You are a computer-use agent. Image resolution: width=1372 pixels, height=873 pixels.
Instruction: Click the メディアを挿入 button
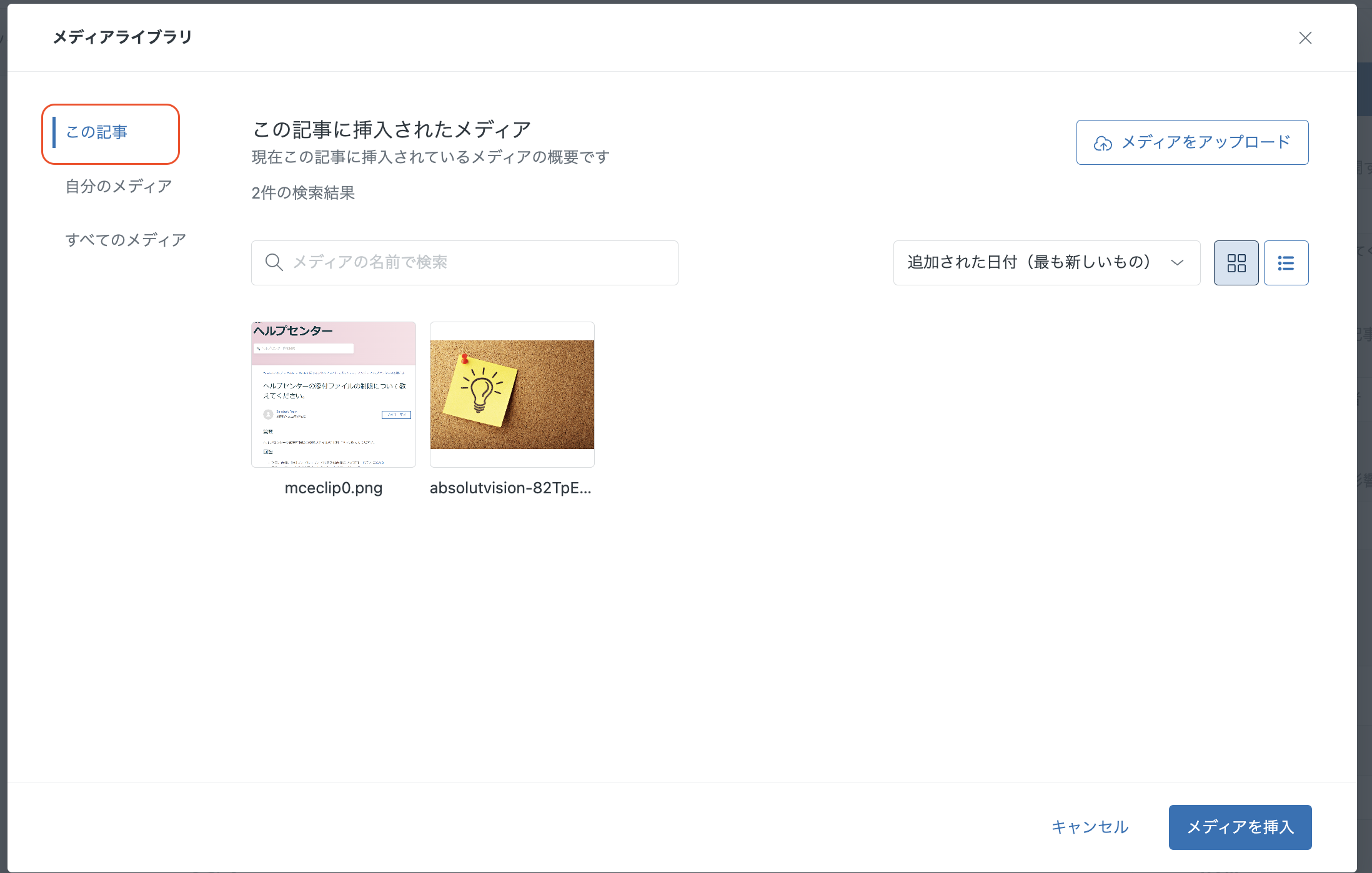(1240, 827)
